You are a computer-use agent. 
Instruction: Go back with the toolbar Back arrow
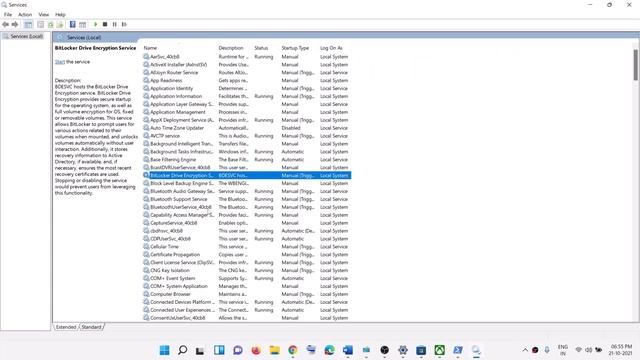pos(5,24)
